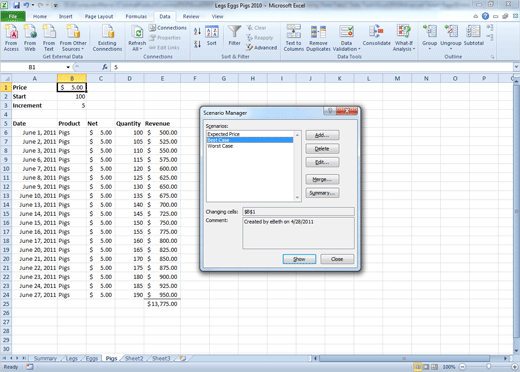Zoom out with the minus button
520x372 pixels.
[x=462, y=367]
